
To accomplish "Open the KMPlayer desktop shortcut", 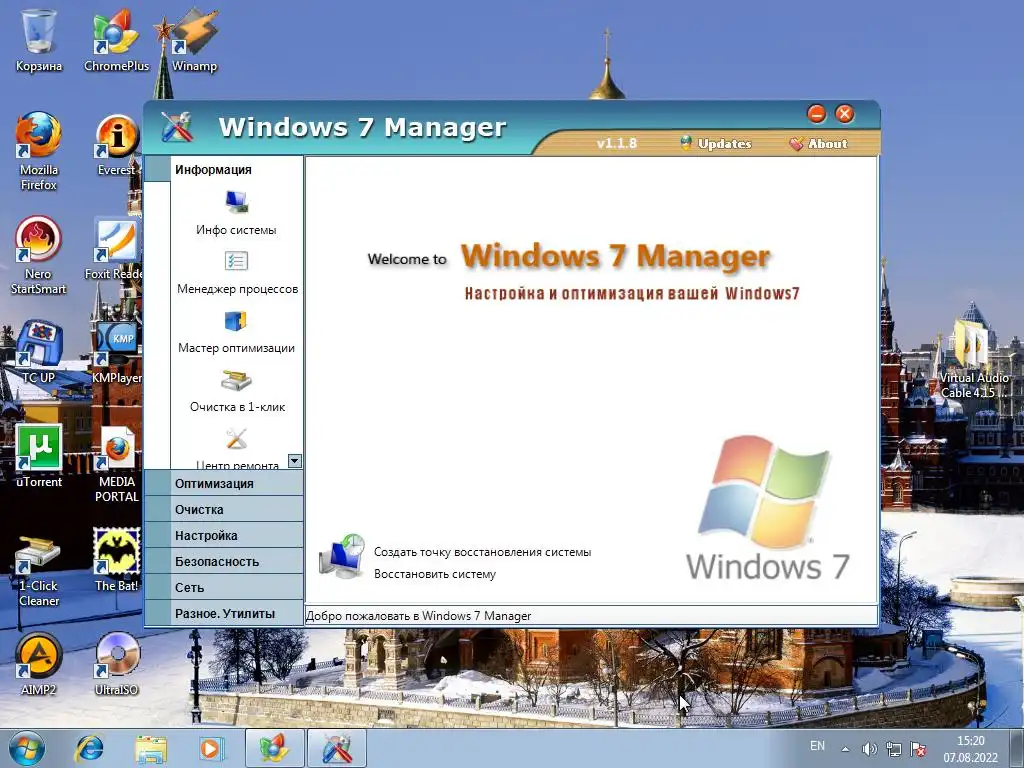I will pyautogui.click(x=118, y=344).
